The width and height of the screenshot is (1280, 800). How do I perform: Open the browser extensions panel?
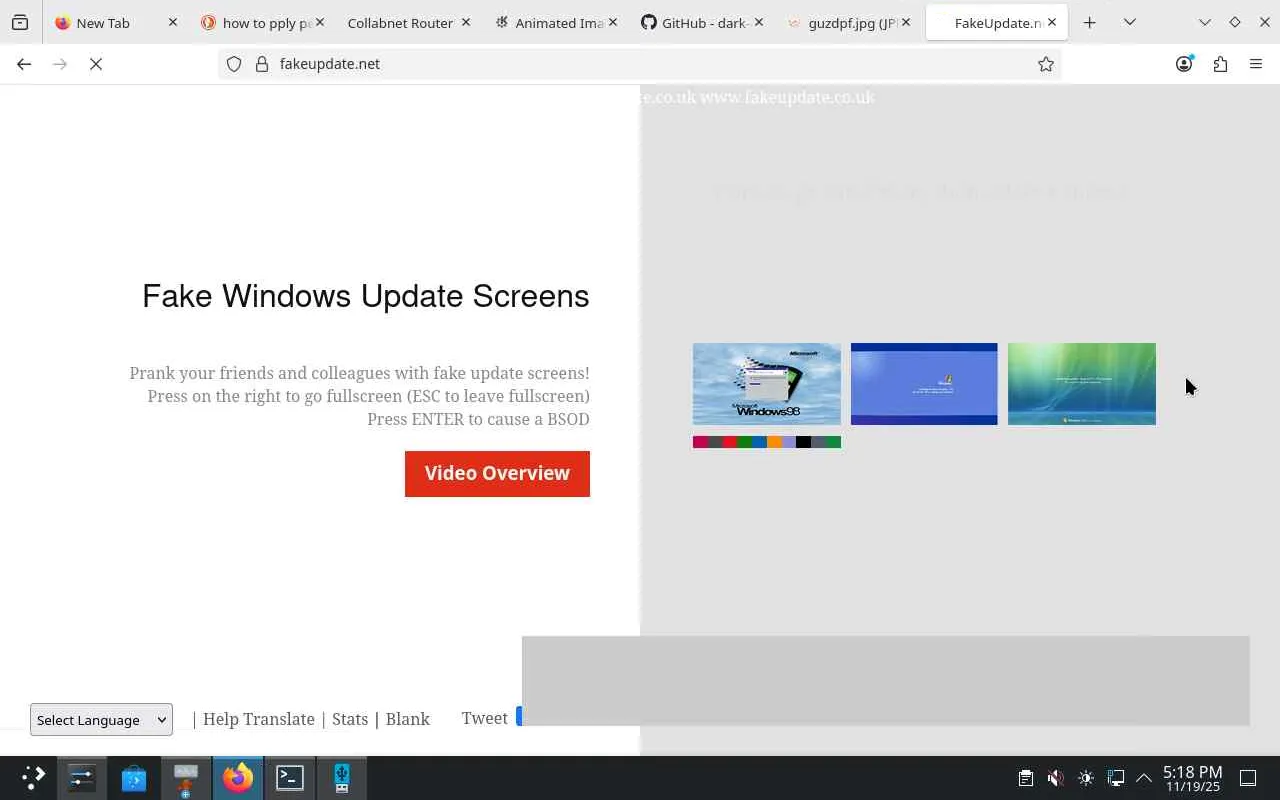[x=1220, y=64]
